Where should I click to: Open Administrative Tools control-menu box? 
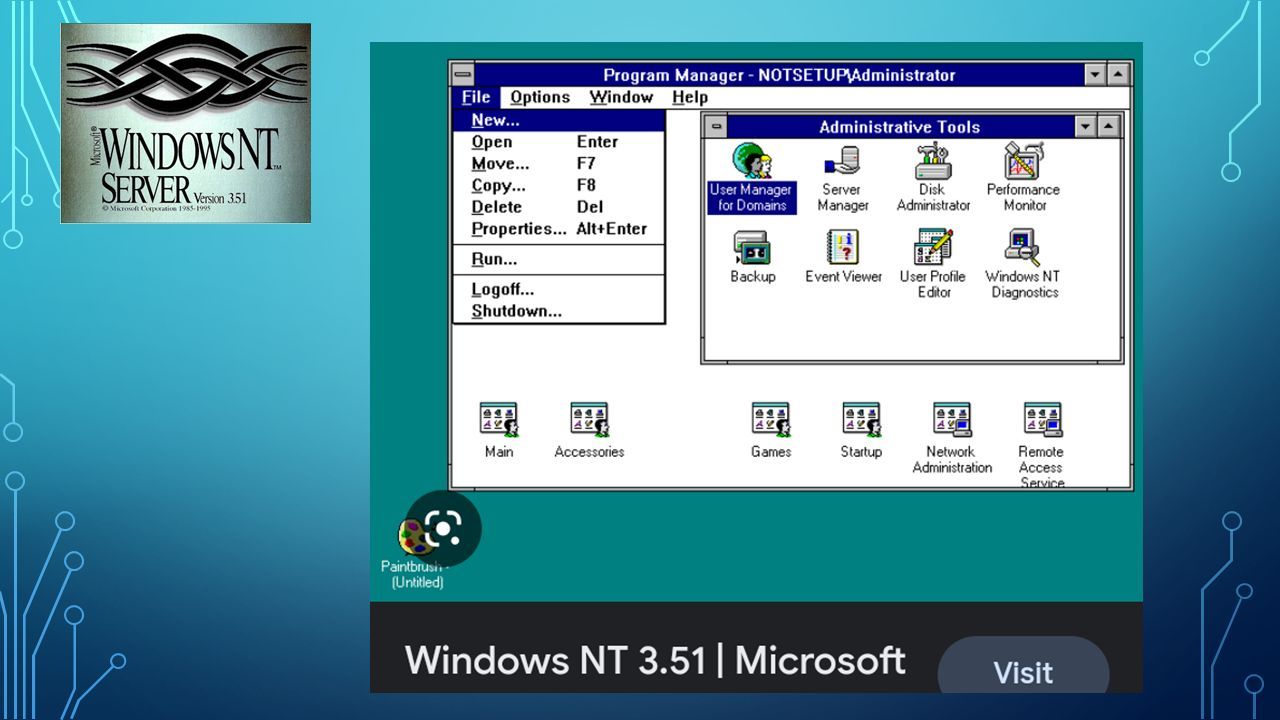point(715,127)
